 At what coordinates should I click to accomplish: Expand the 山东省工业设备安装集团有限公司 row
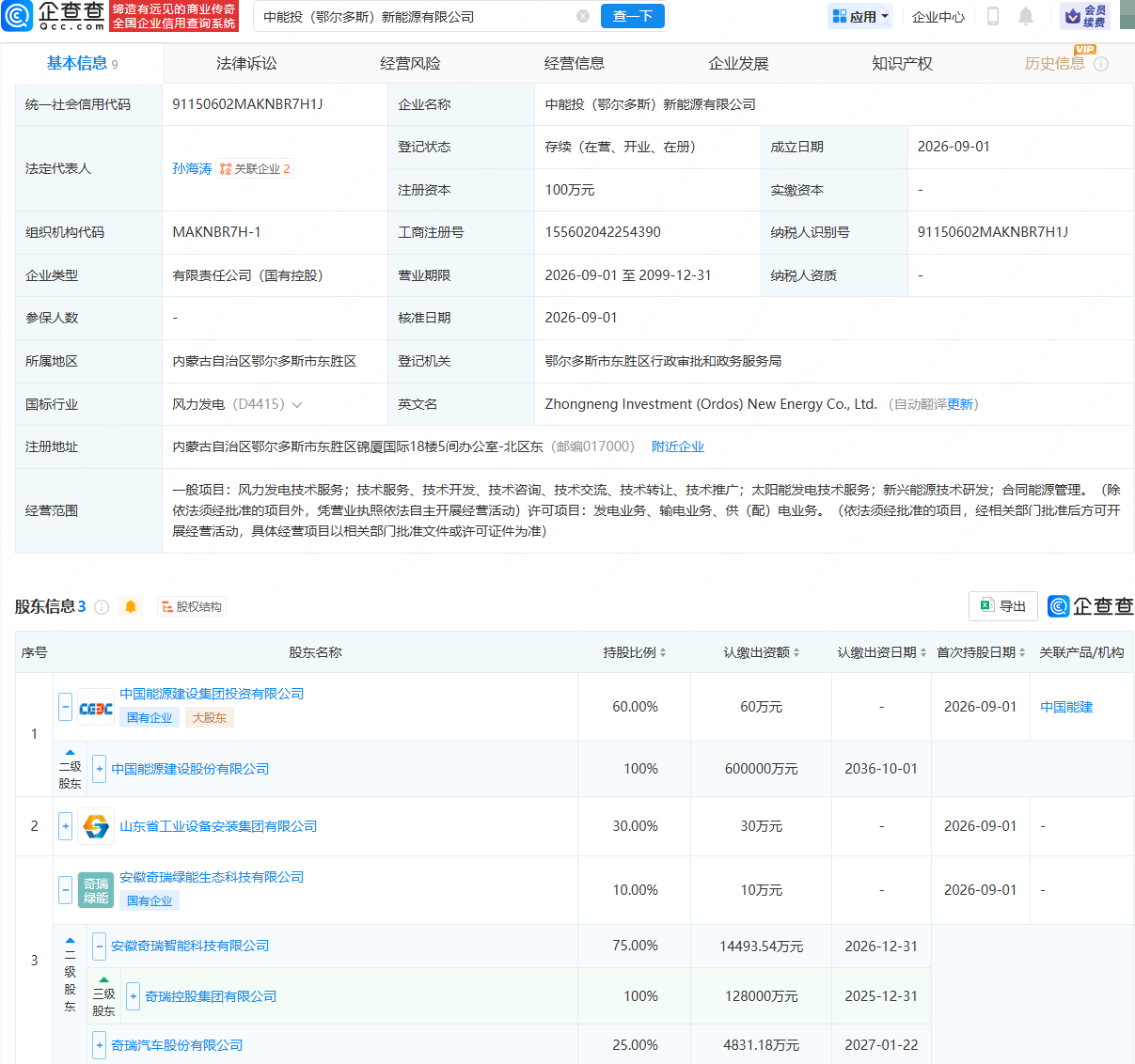pyautogui.click(x=66, y=826)
